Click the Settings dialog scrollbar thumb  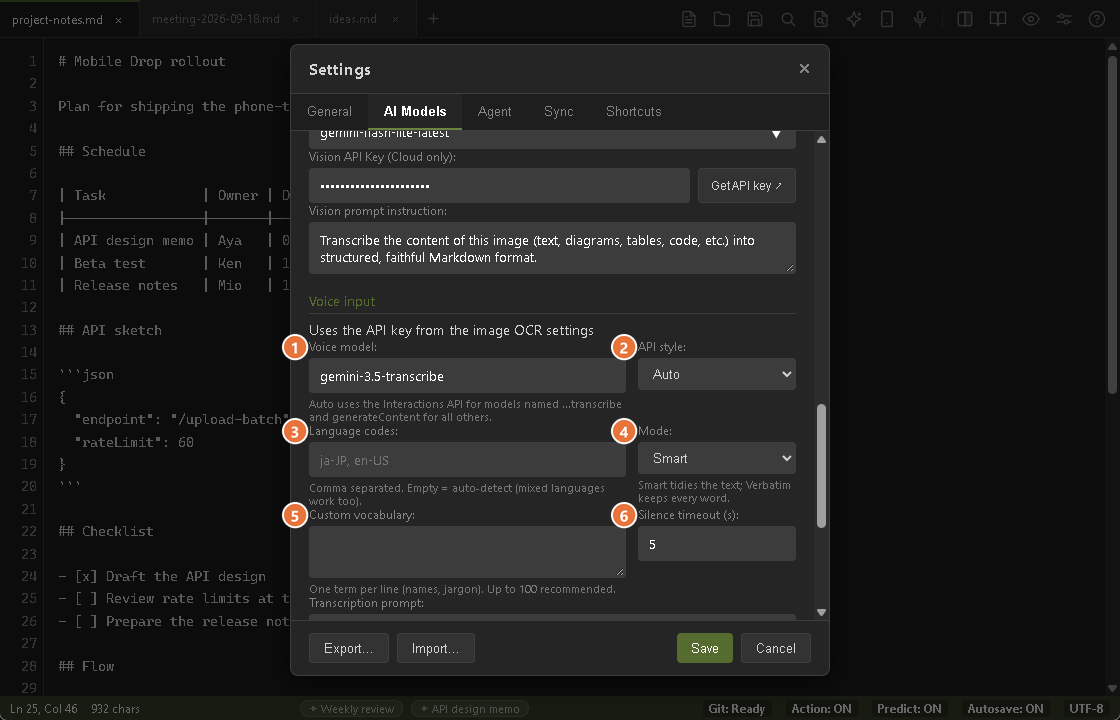click(821, 466)
